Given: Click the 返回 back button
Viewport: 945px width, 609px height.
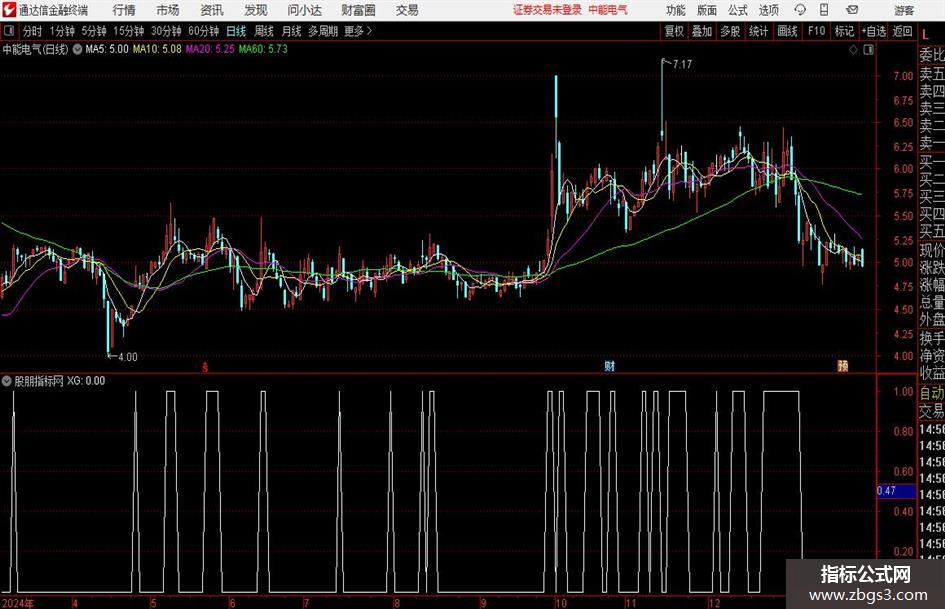Looking at the screenshot, I should click(x=902, y=31).
